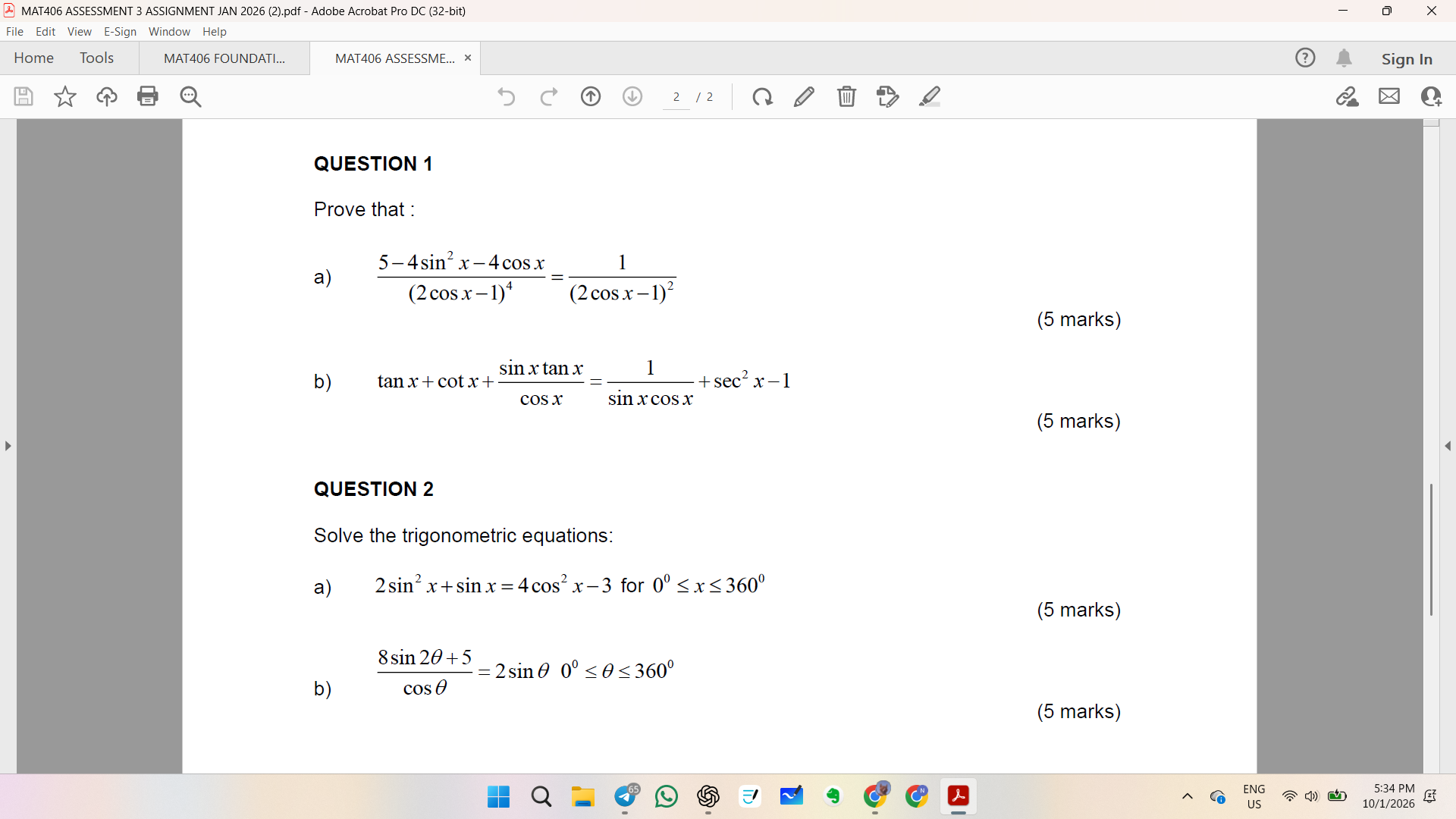Go to the next page downward arrow
Viewport: 1456px width, 819px height.
632,96
